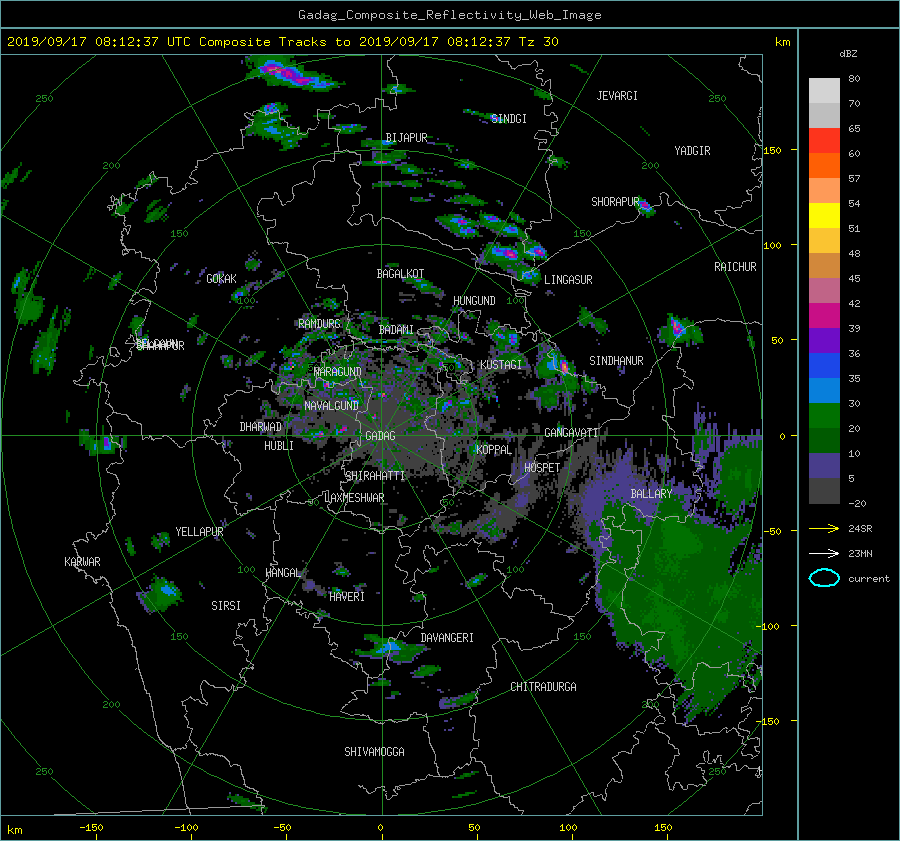Click the KARWAR city label
The height and width of the screenshot is (841, 900).
(x=82, y=562)
